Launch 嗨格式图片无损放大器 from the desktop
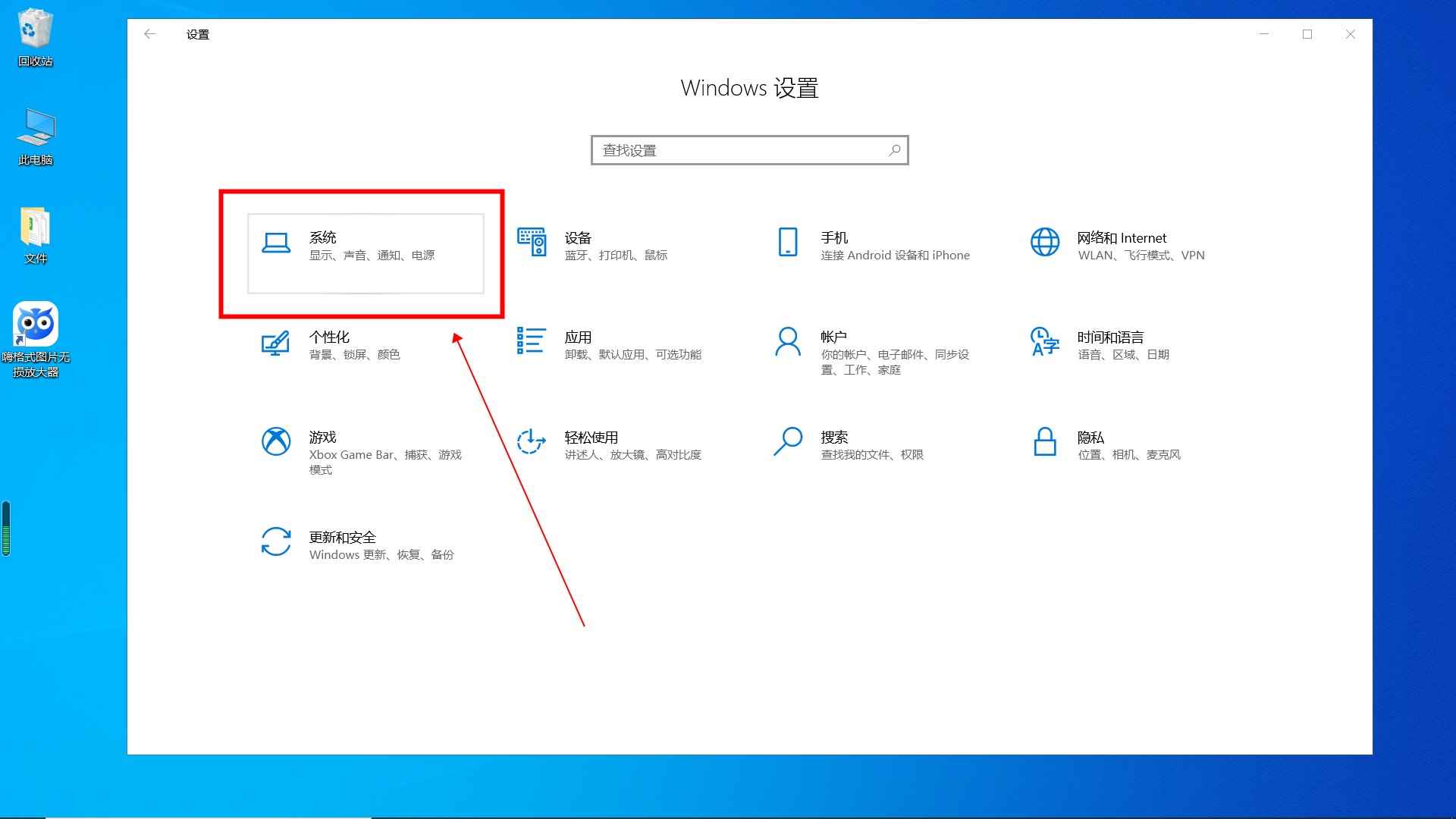The height and width of the screenshot is (819, 1456). coord(35,325)
